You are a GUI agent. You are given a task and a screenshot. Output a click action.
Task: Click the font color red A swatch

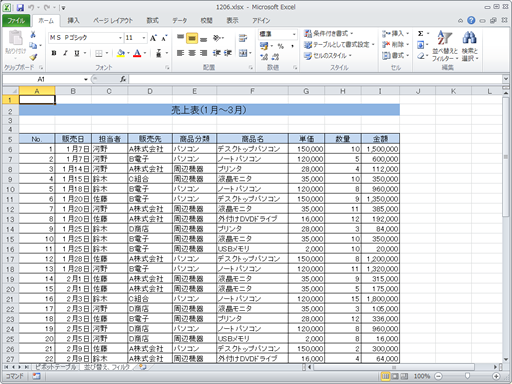click(137, 53)
